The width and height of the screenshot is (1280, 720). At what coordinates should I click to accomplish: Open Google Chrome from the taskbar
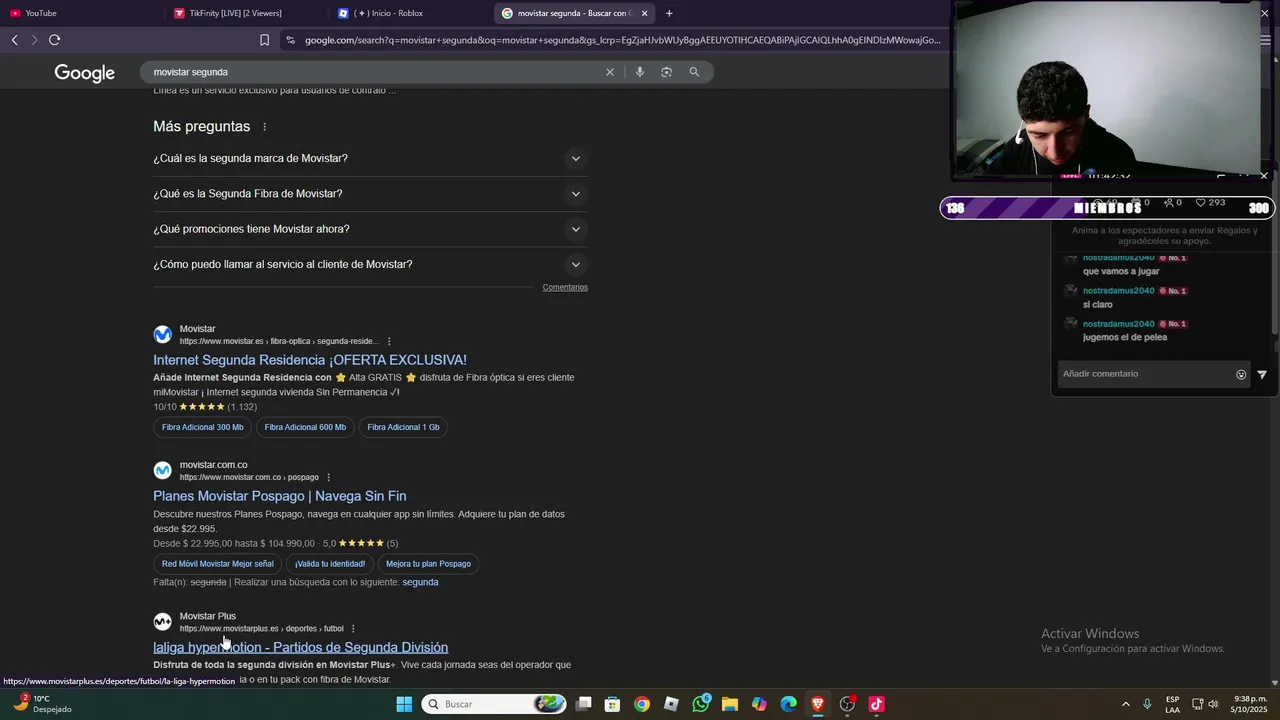click(x=642, y=704)
